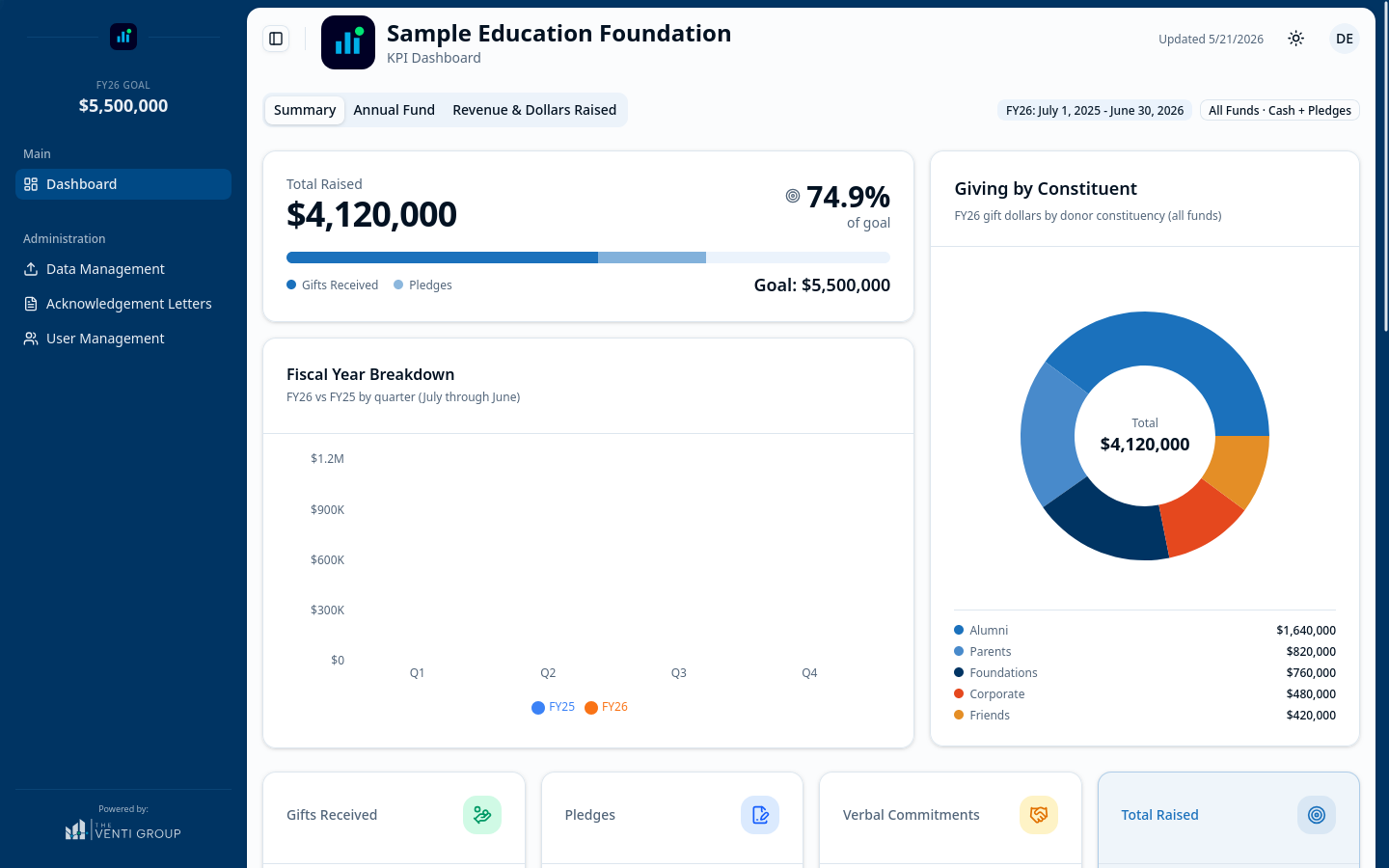Open Dashboard in the sidebar
1389x868 pixels.
[x=123, y=184]
